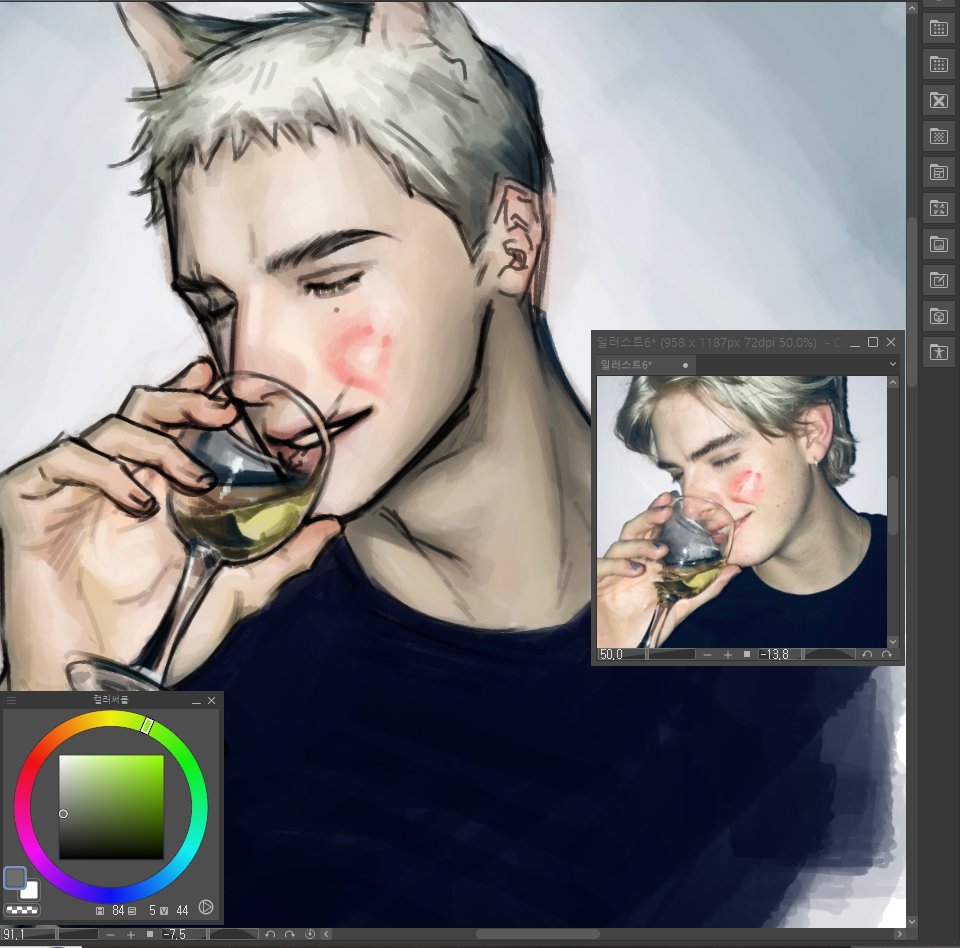
Task: Zoom in main canvas with plus button
Action: pos(130,935)
